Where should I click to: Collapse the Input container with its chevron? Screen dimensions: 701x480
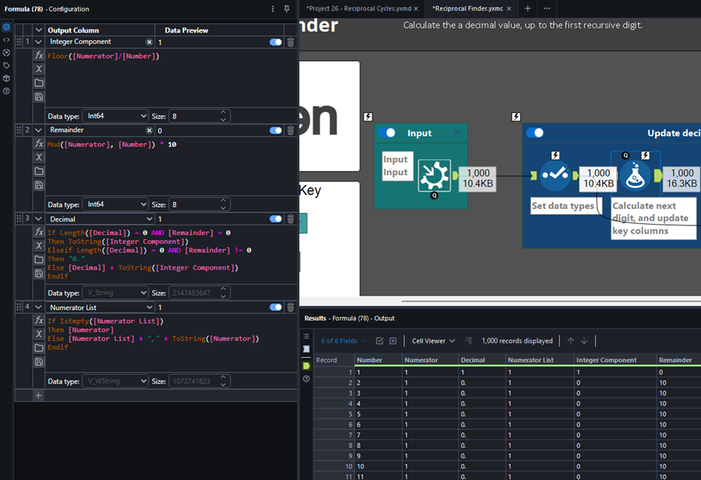coord(457,133)
